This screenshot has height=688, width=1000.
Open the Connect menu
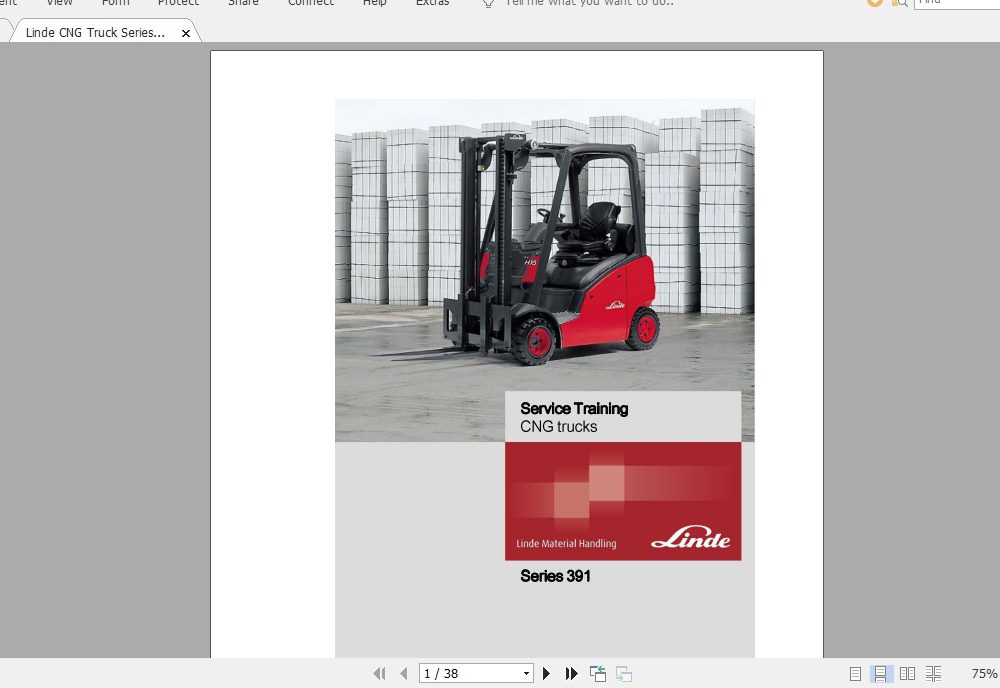click(311, 2)
